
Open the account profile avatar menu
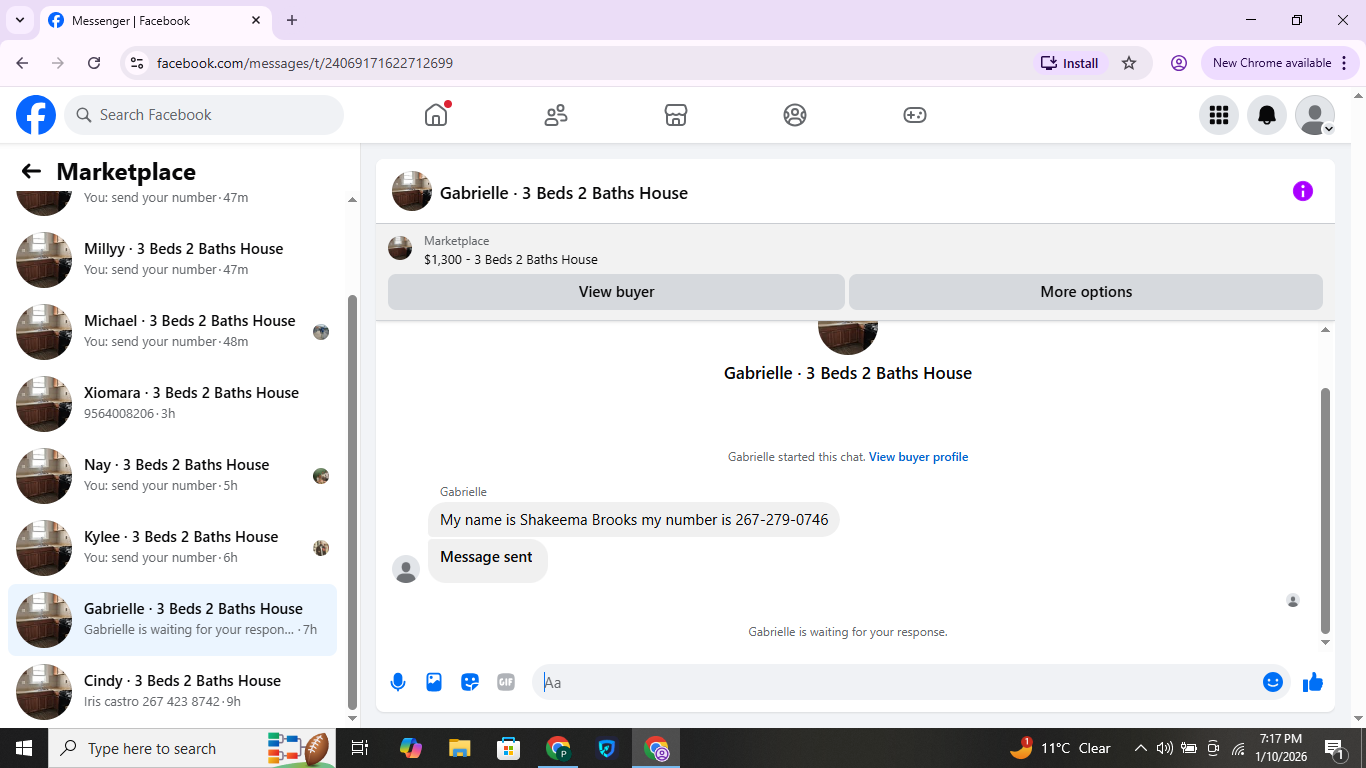pyautogui.click(x=1315, y=115)
